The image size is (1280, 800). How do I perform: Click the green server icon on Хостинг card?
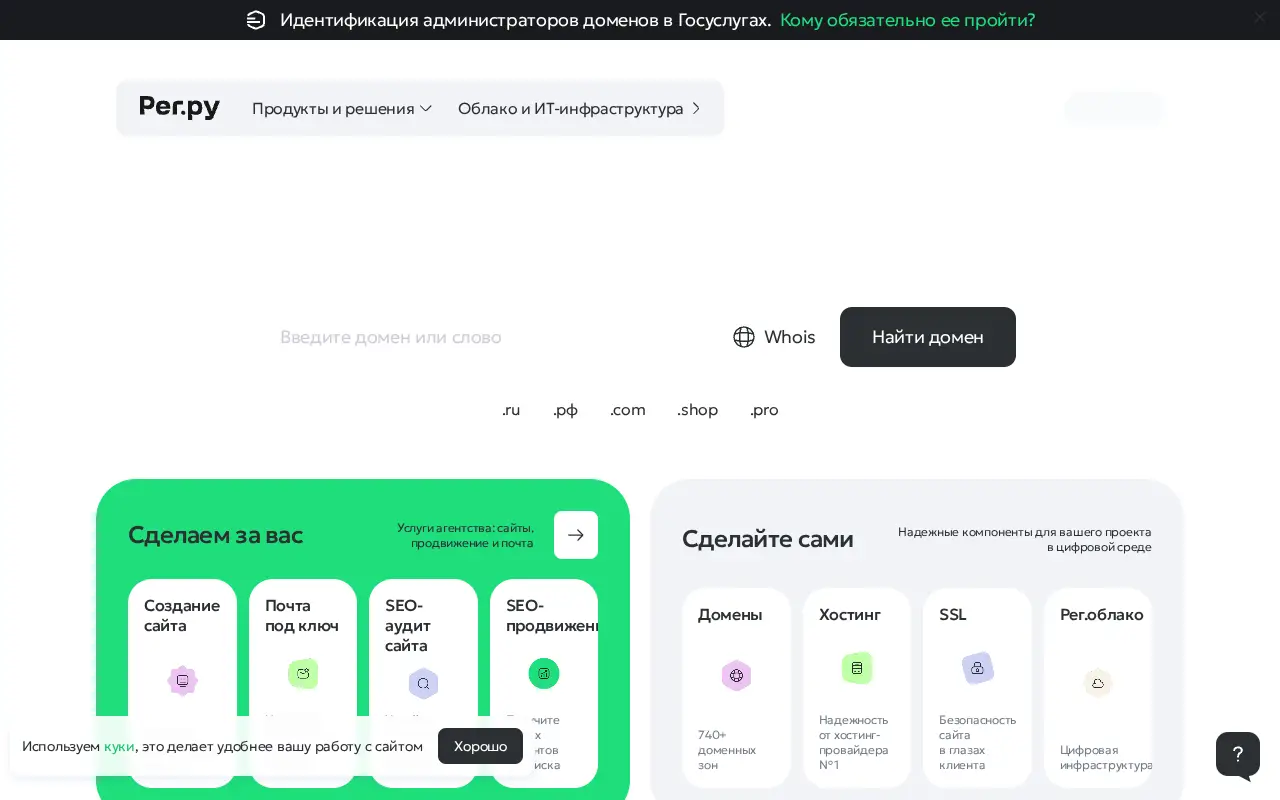(x=857, y=667)
